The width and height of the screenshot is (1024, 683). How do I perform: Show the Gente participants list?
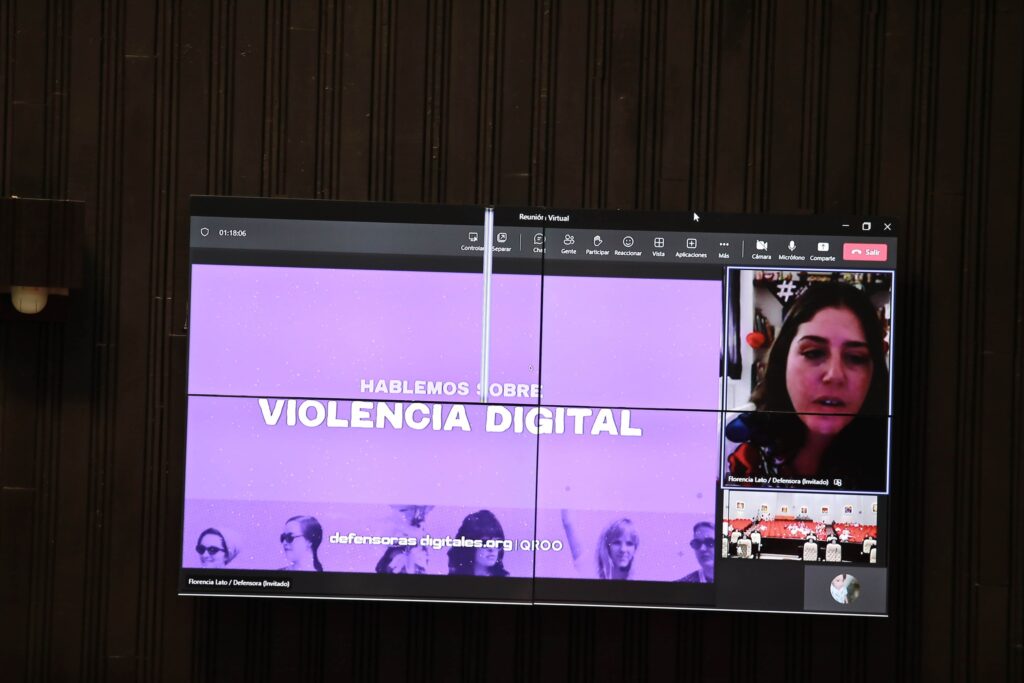[x=569, y=244]
